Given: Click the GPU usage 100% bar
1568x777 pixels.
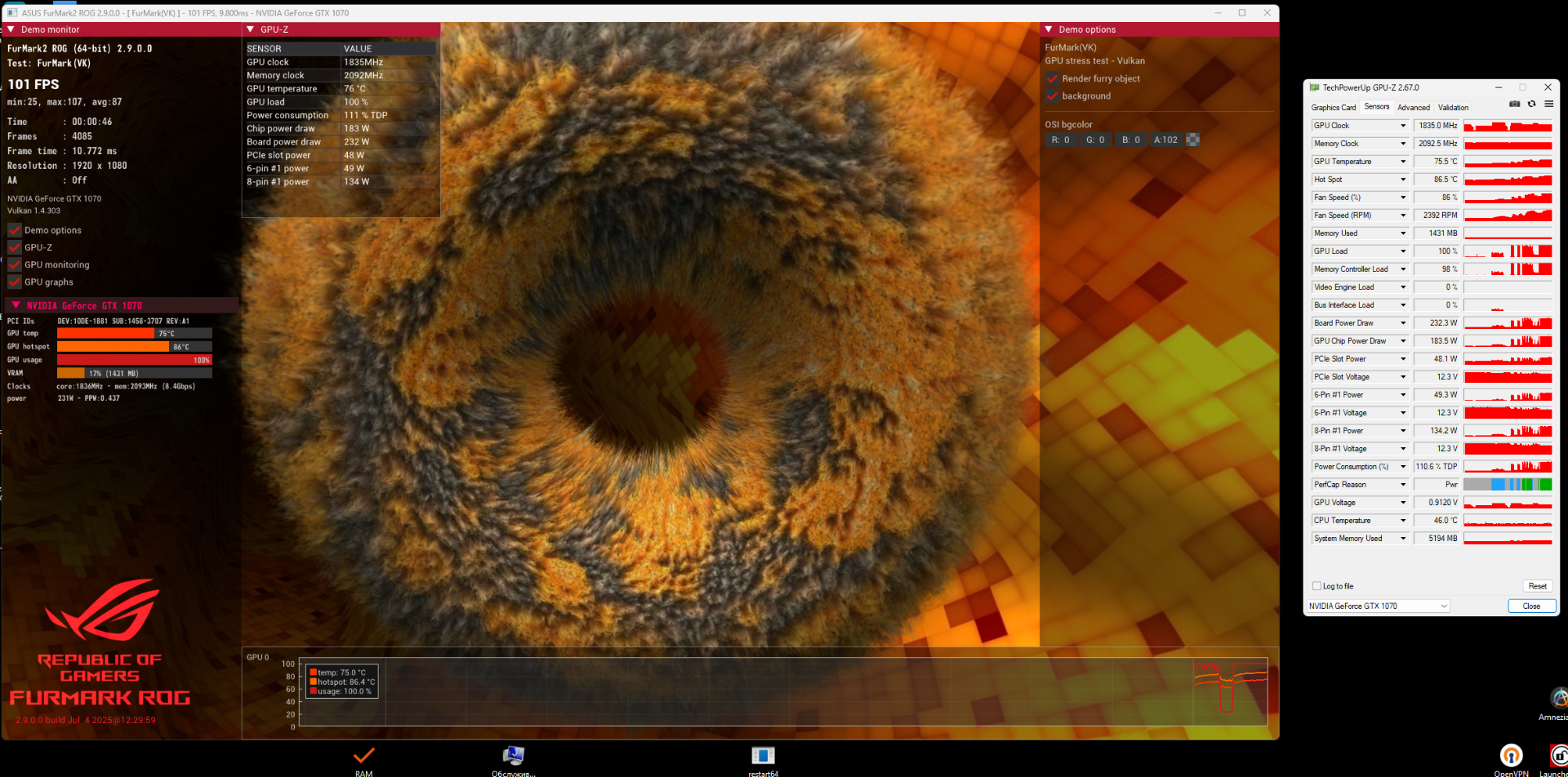Looking at the screenshot, I should [x=134, y=360].
